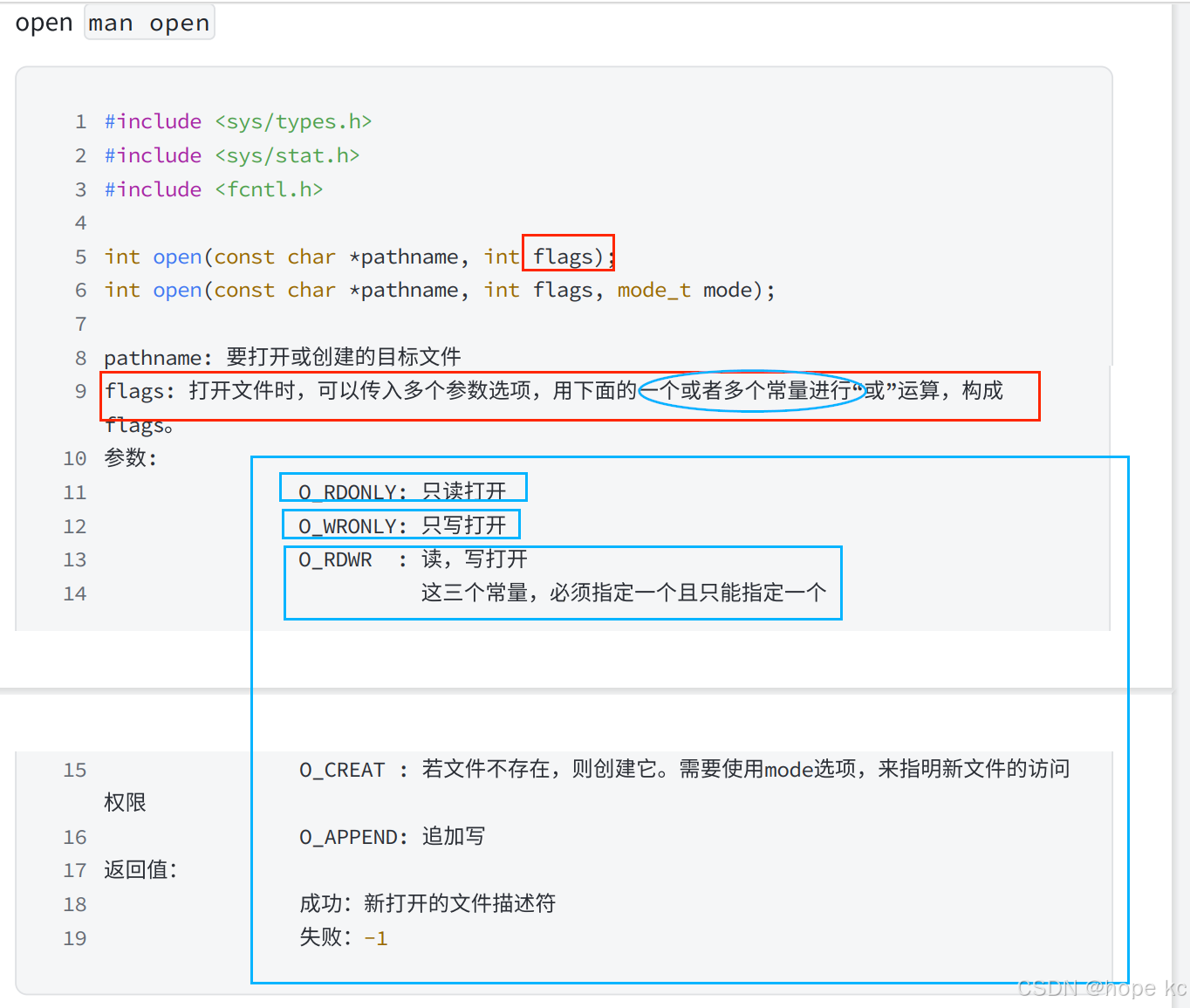Click the inline code 'man open'
Image resolution: width=1190 pixels, height=1008 pixels.
pyautogui.click(x=149, y=23)
